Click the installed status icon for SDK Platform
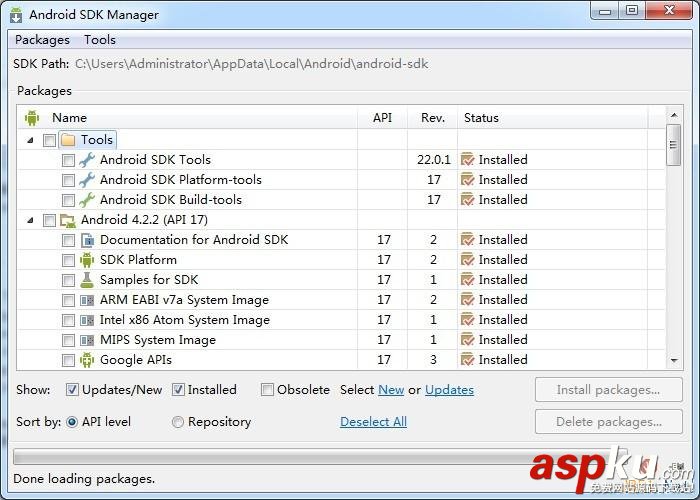Image resolution: width=700 pixels, height=500 pixels. 467,259
